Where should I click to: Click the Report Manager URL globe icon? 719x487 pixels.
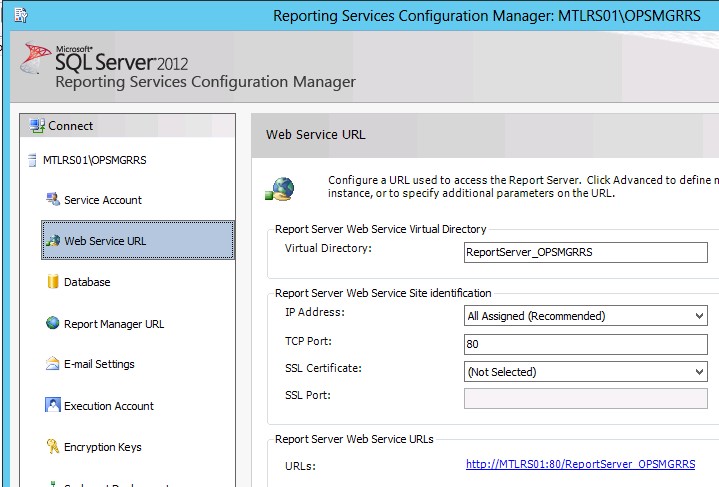click(53, 323)
